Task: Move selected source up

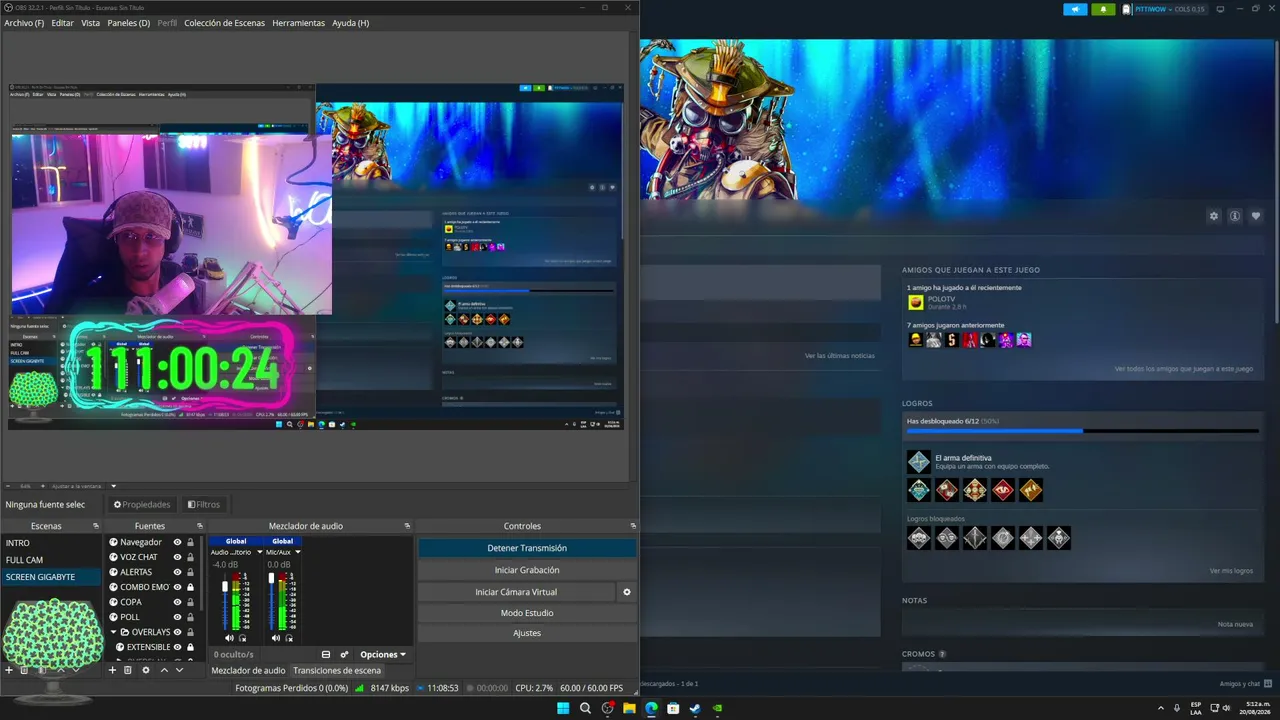Action: 164,670
